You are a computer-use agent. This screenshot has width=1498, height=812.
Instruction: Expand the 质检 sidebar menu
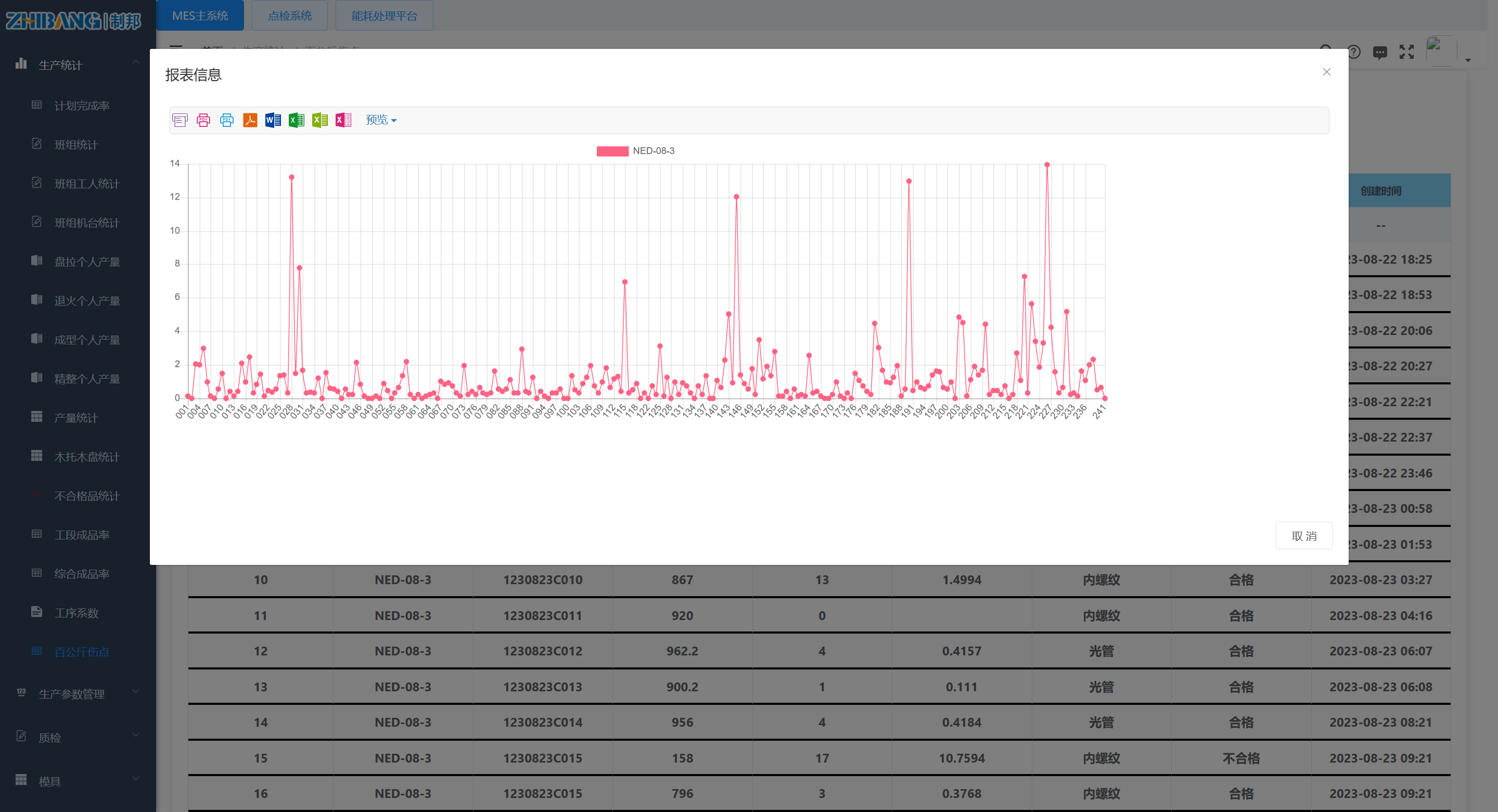pyautogui.click(x=78, y=737)
